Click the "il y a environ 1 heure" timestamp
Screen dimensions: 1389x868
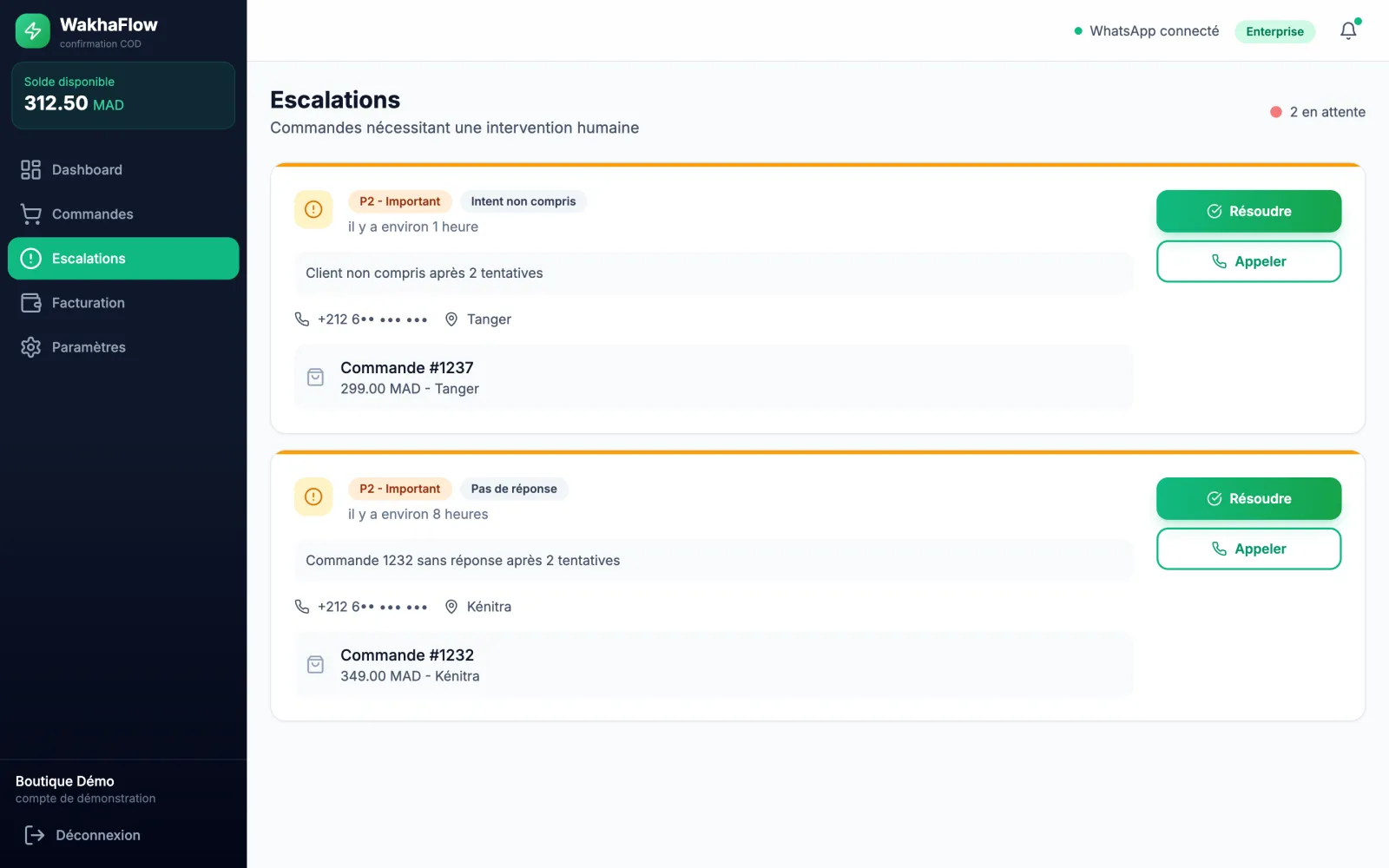click(x=413, y=227)
